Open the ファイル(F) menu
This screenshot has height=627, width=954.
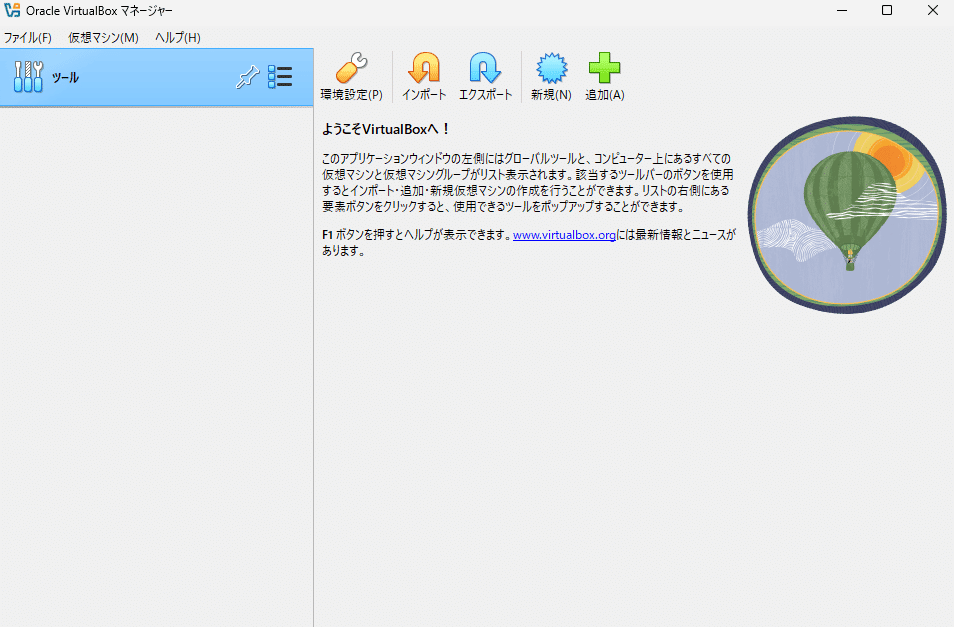(x=27, y=38)
